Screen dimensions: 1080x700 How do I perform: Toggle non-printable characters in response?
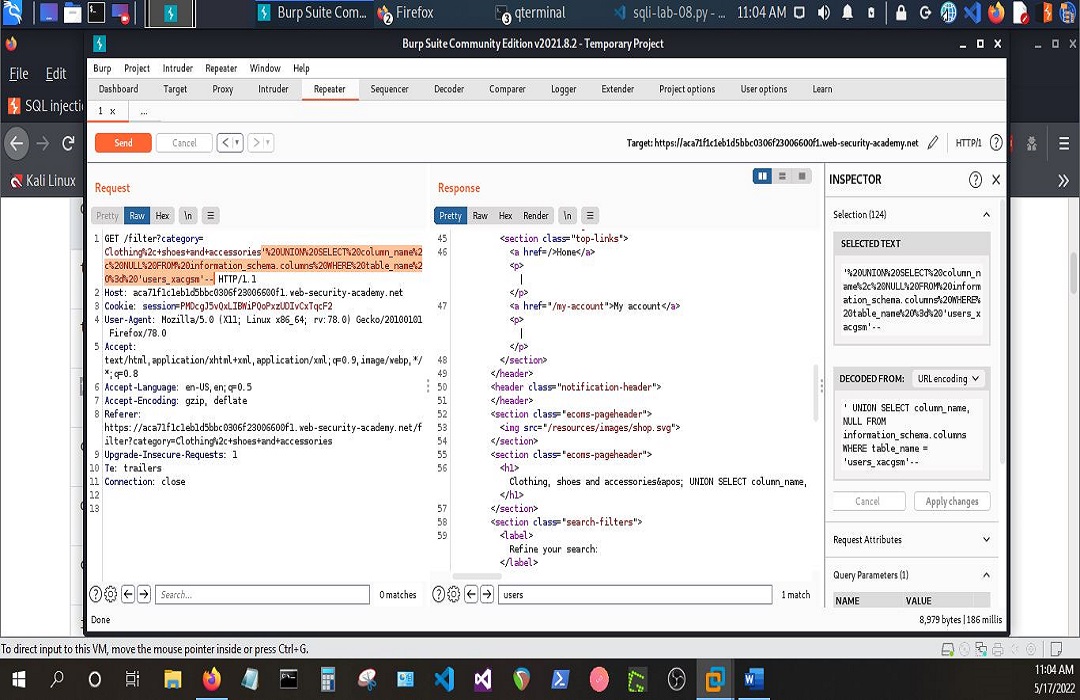coord(568,216)
